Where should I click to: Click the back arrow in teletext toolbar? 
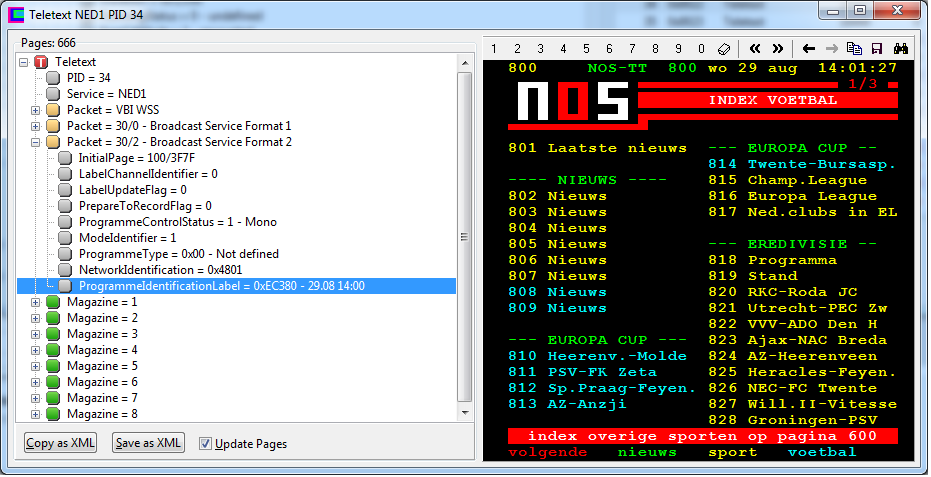809,49
